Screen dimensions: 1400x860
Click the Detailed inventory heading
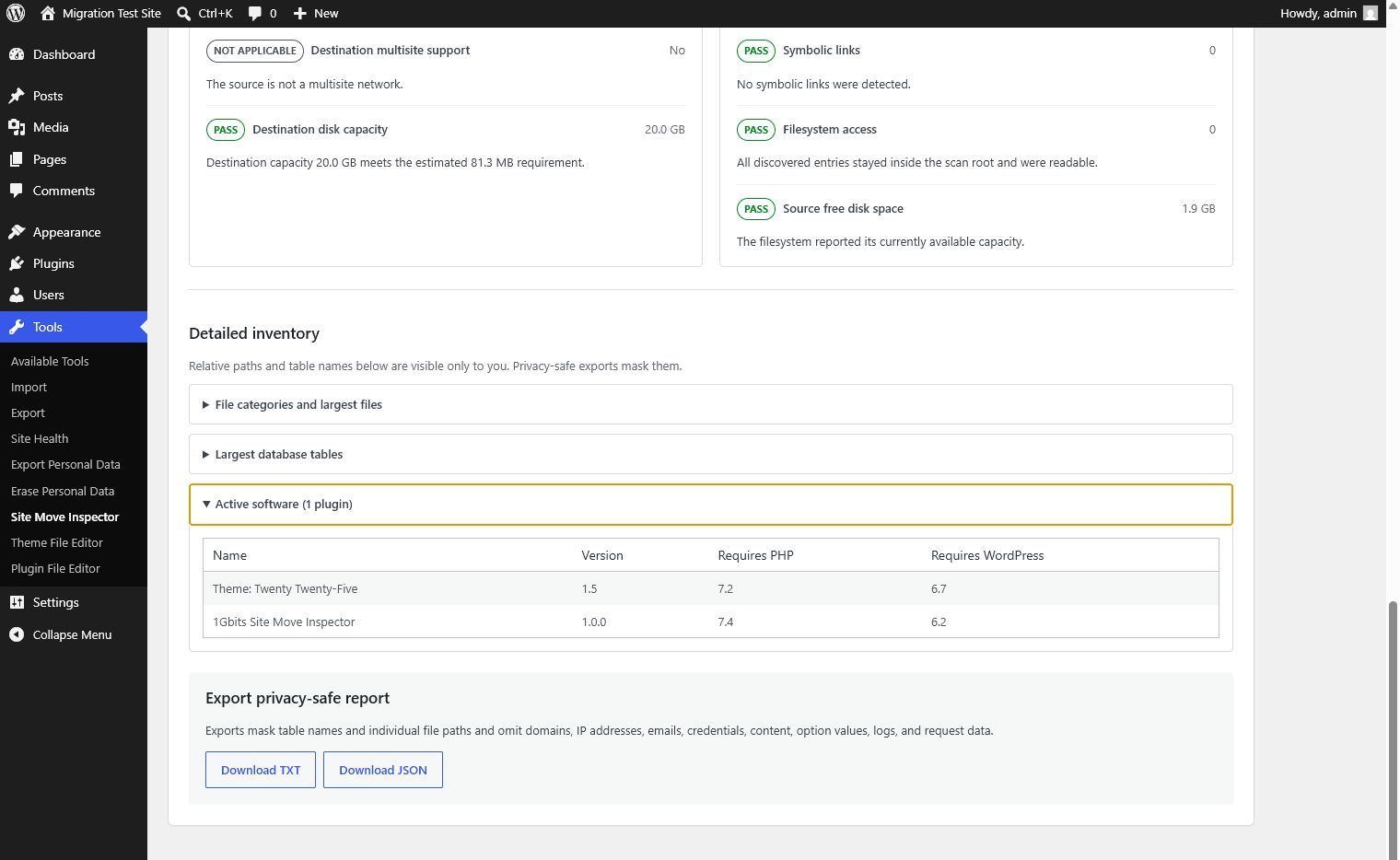click(254, 333)
